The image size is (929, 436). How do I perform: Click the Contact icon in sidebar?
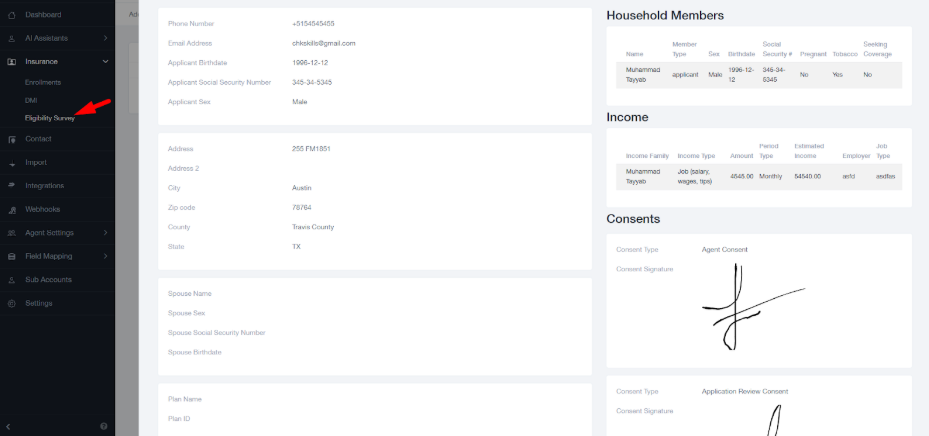(11, 139)
